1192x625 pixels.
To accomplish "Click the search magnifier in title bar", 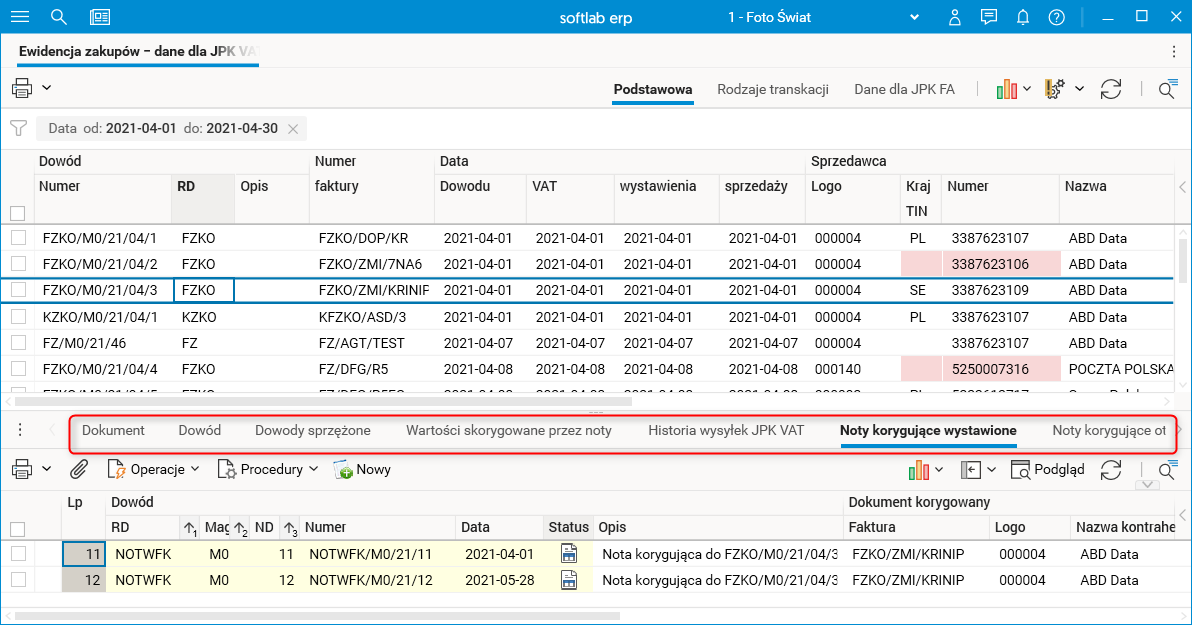I will pyautogui.click(x=59, y=17).
